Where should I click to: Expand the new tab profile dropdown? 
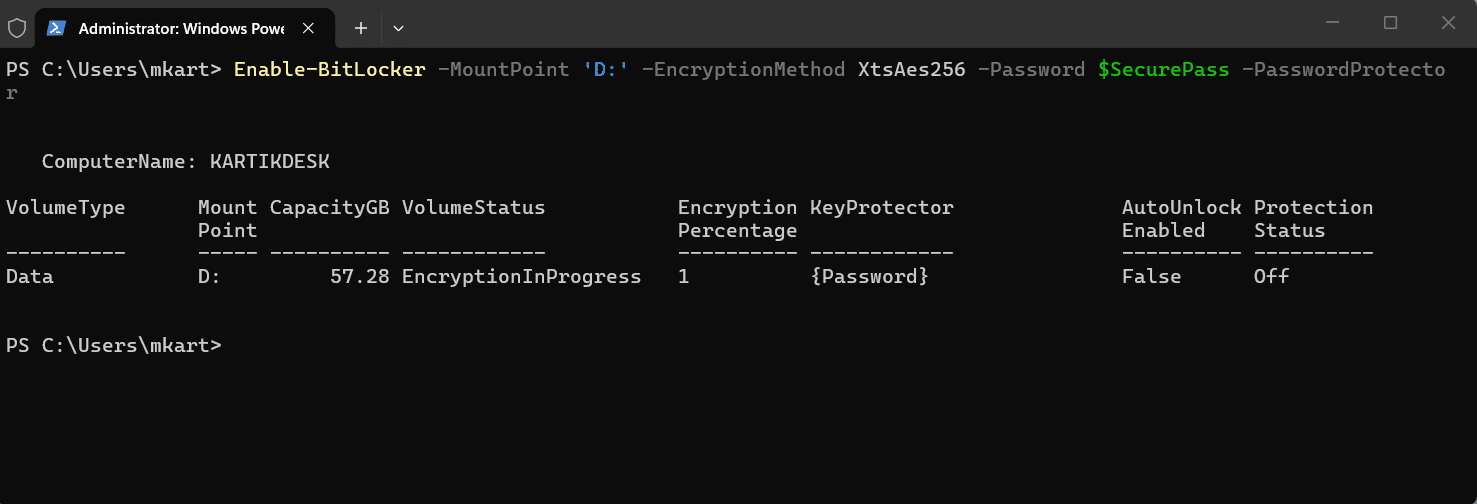click(x=398, y=28)
